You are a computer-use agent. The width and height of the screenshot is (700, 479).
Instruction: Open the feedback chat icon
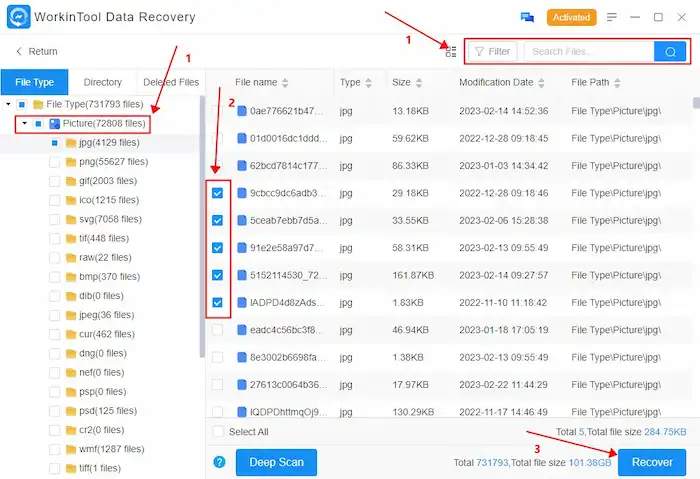point(527,17)
